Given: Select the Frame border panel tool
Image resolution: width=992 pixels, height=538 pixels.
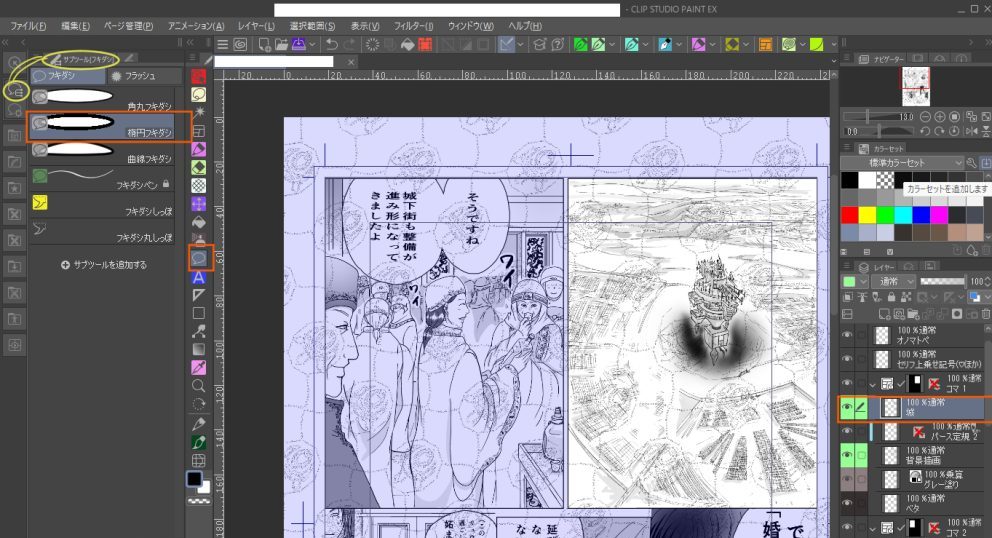Looking at the screenshot, I should tap(199, 131).
